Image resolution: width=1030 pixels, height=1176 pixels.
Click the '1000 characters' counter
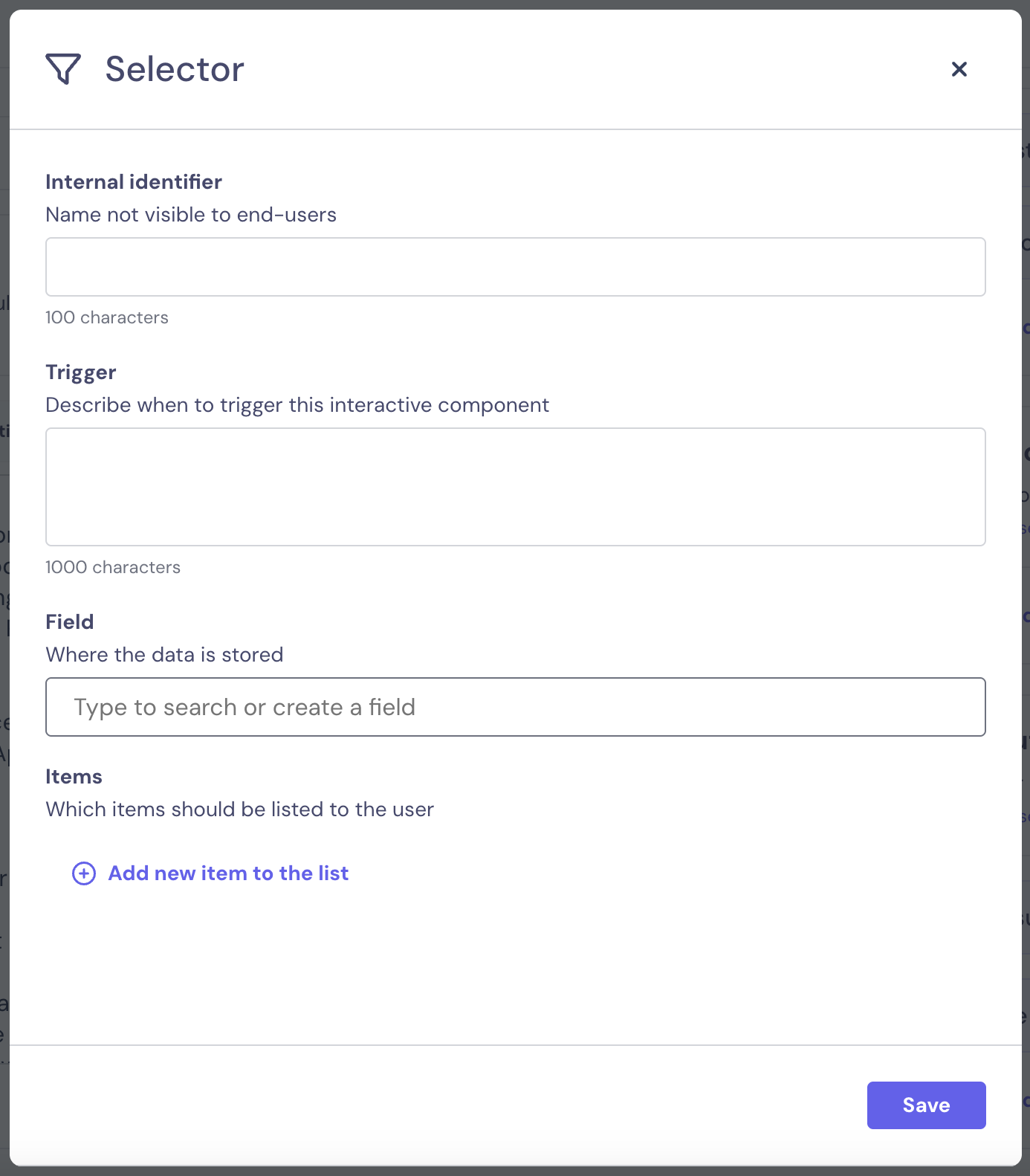click(113, 567)
